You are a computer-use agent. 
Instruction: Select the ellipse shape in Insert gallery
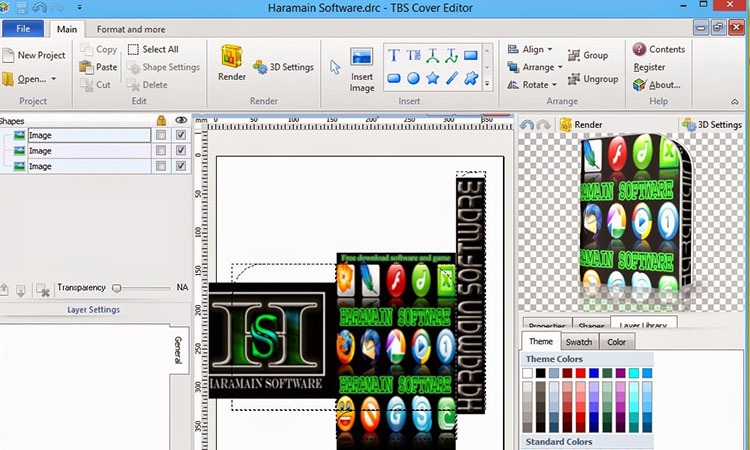412,78
